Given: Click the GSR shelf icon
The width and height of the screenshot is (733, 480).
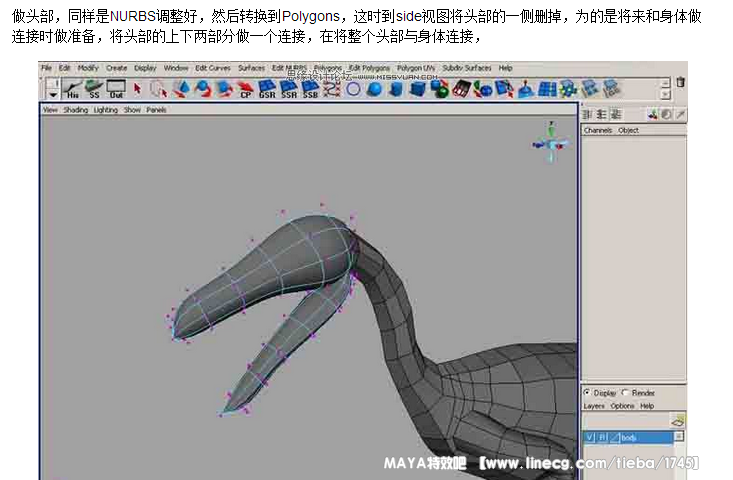Looking at the screenshot, I should pyautogui.click(x=267, y=89).
